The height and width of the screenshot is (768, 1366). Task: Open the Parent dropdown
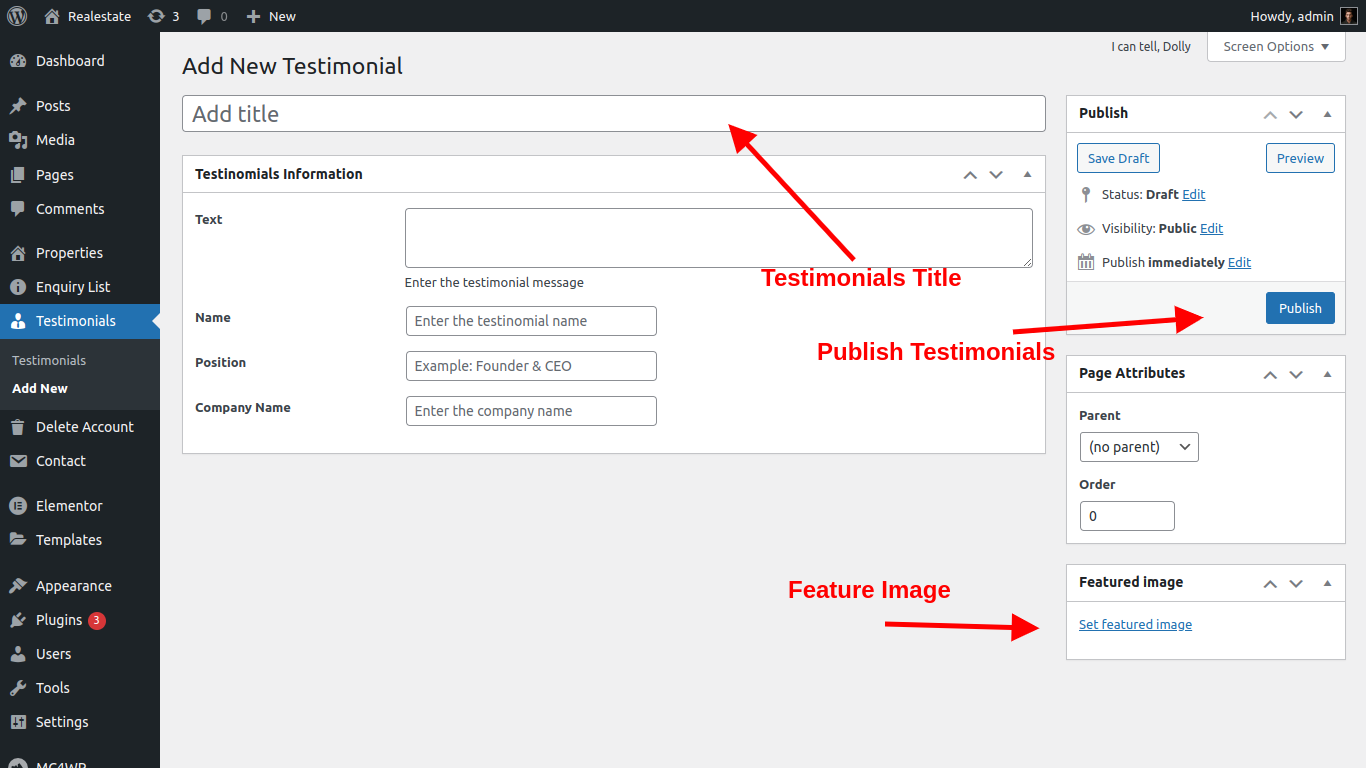[x=1139, y=447]
